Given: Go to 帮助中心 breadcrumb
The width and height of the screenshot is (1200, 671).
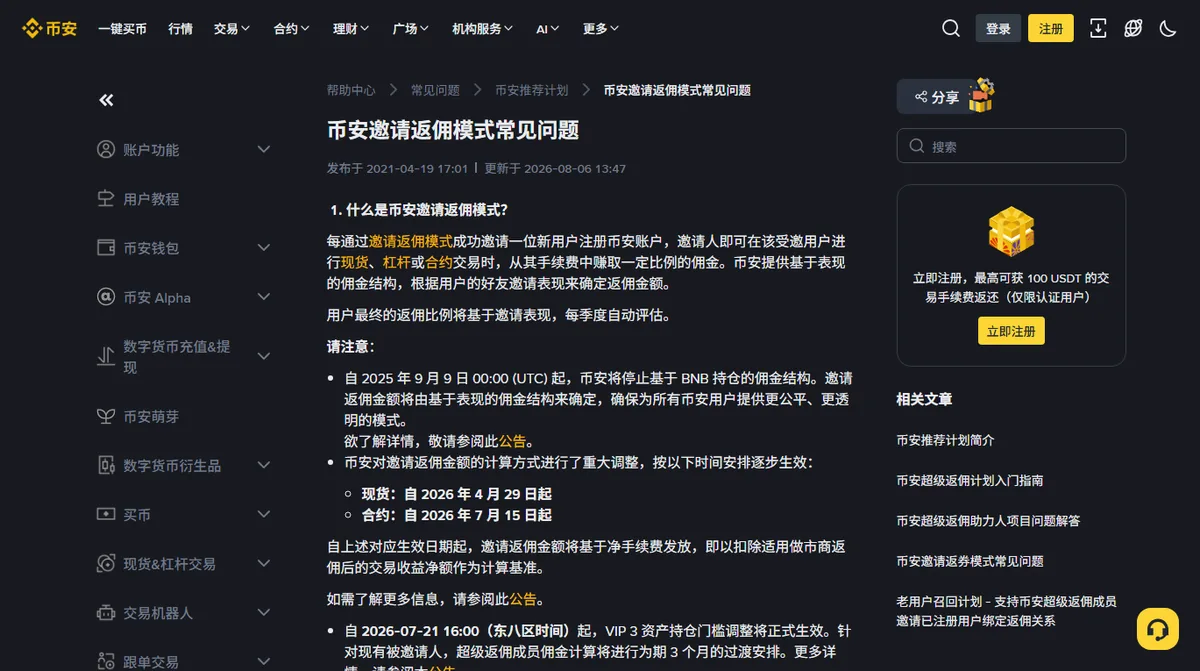Looking at the screenshot, I should 351,90.
